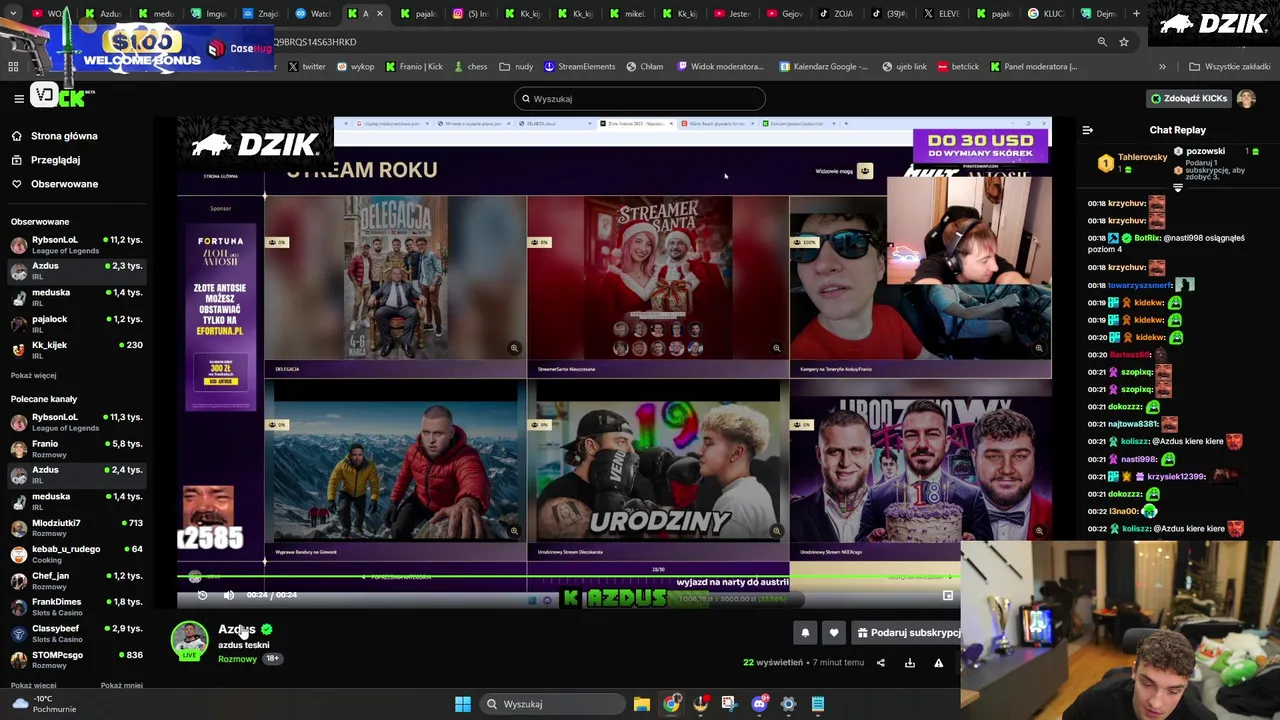Image resolution: width=1280 pixels, height=720 pixels.
Task: Switch to the ELEVE X tab
Action: click(940, 14)
